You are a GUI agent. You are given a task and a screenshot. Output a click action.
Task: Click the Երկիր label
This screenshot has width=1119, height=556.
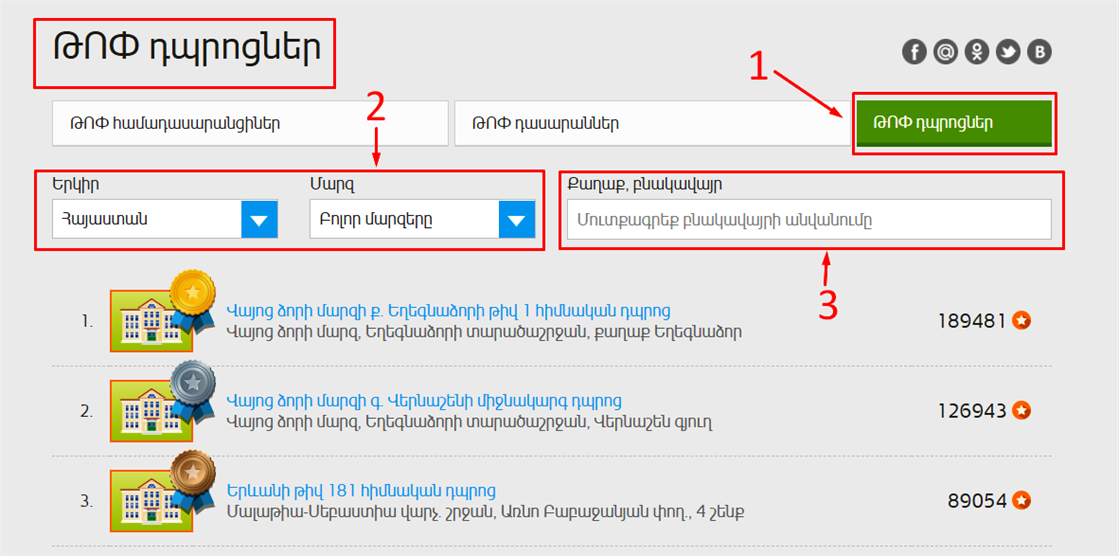pyautogui.click(x=75, y=184)
